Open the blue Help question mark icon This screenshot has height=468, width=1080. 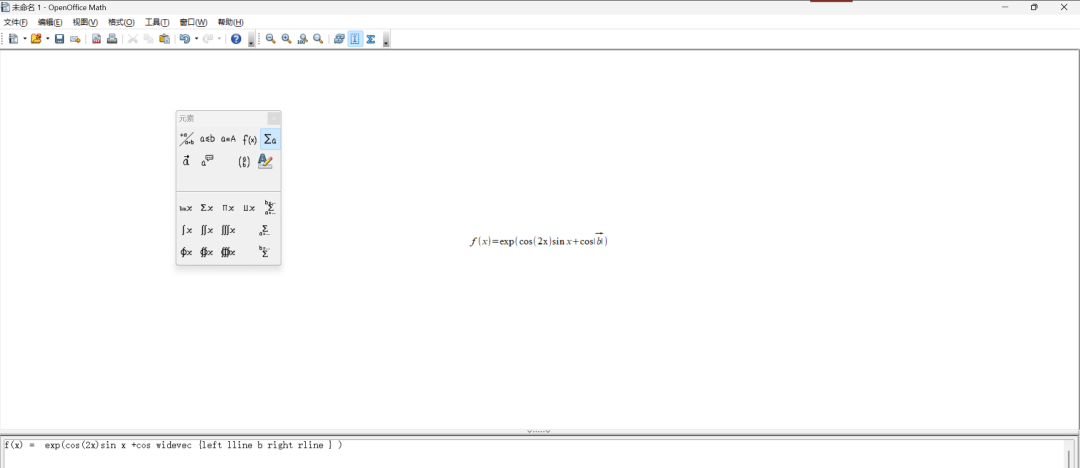[236, 39]
